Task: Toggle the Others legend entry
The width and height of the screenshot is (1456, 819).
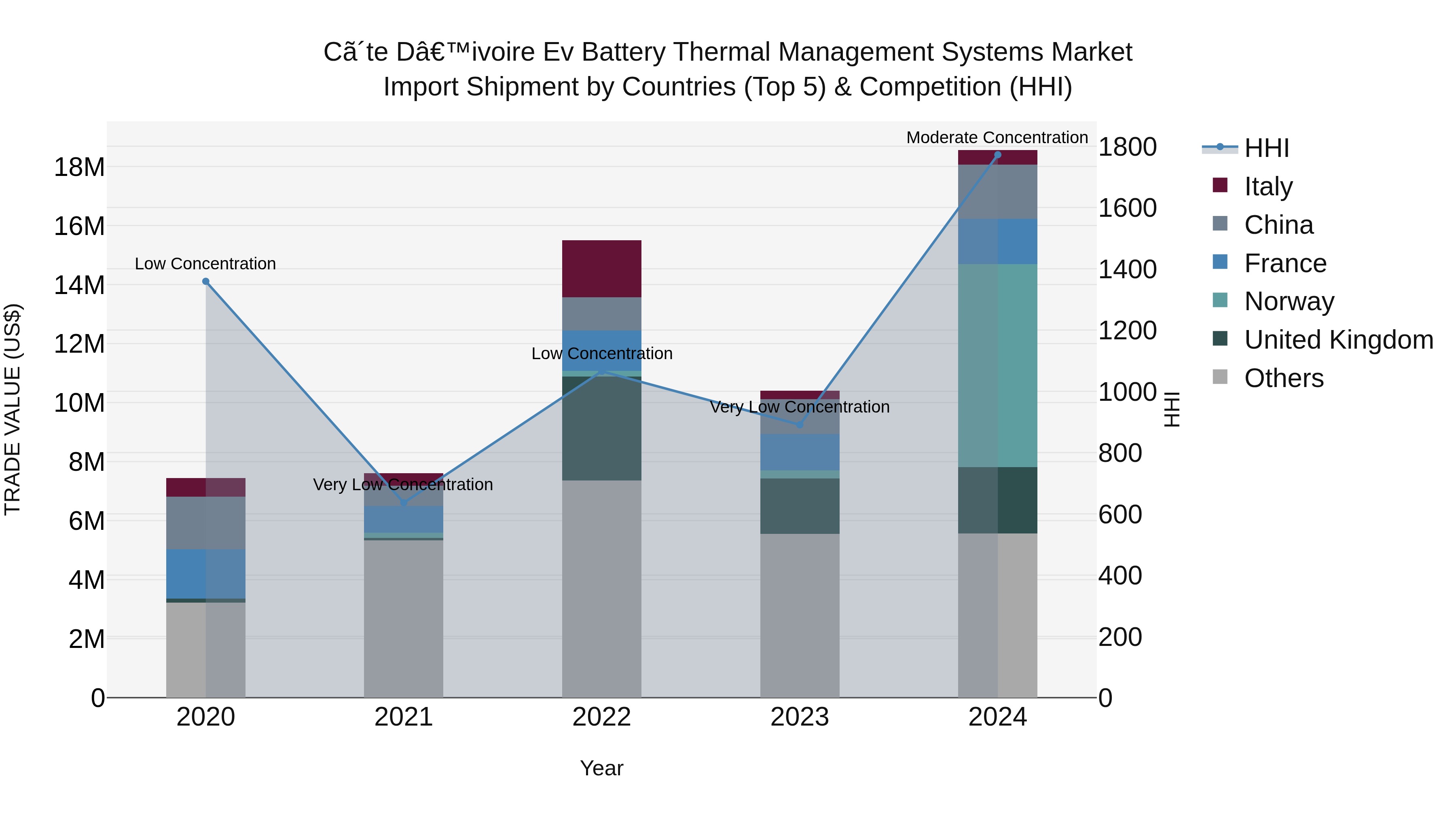Action: [1268, 378]
